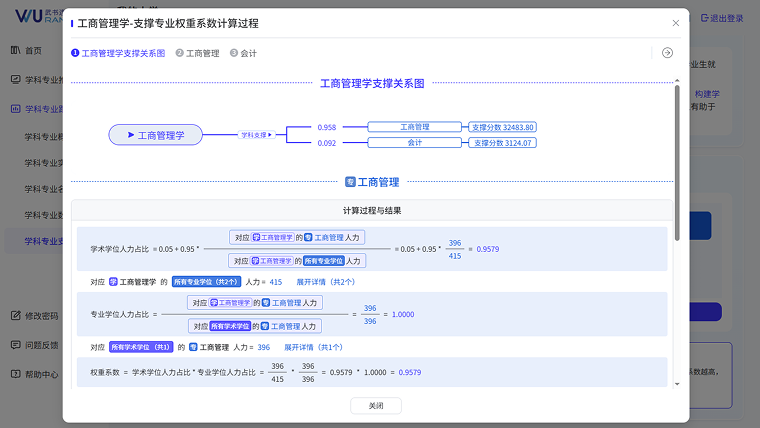The height and width of the screenshot is (428, 760).
Task: Click the 问题反馈 chat icon
Action: click(x=16, y=345)
